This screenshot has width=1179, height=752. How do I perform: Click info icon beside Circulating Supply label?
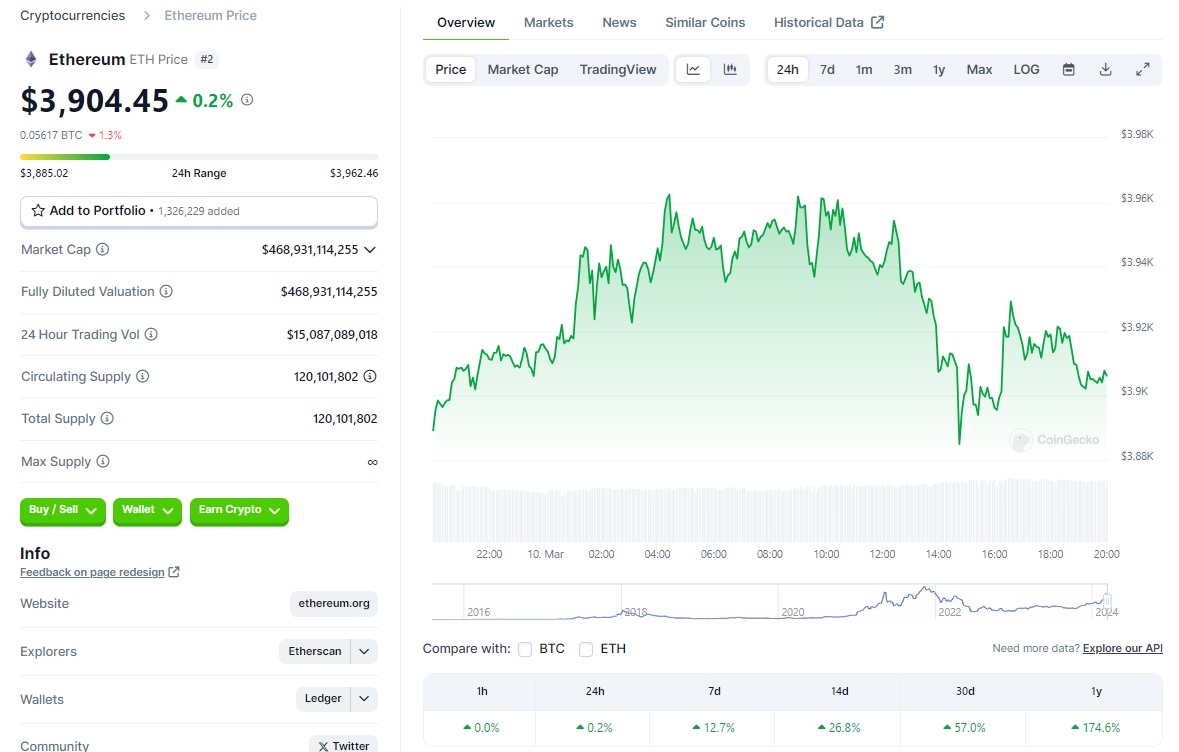click(142, 376)
